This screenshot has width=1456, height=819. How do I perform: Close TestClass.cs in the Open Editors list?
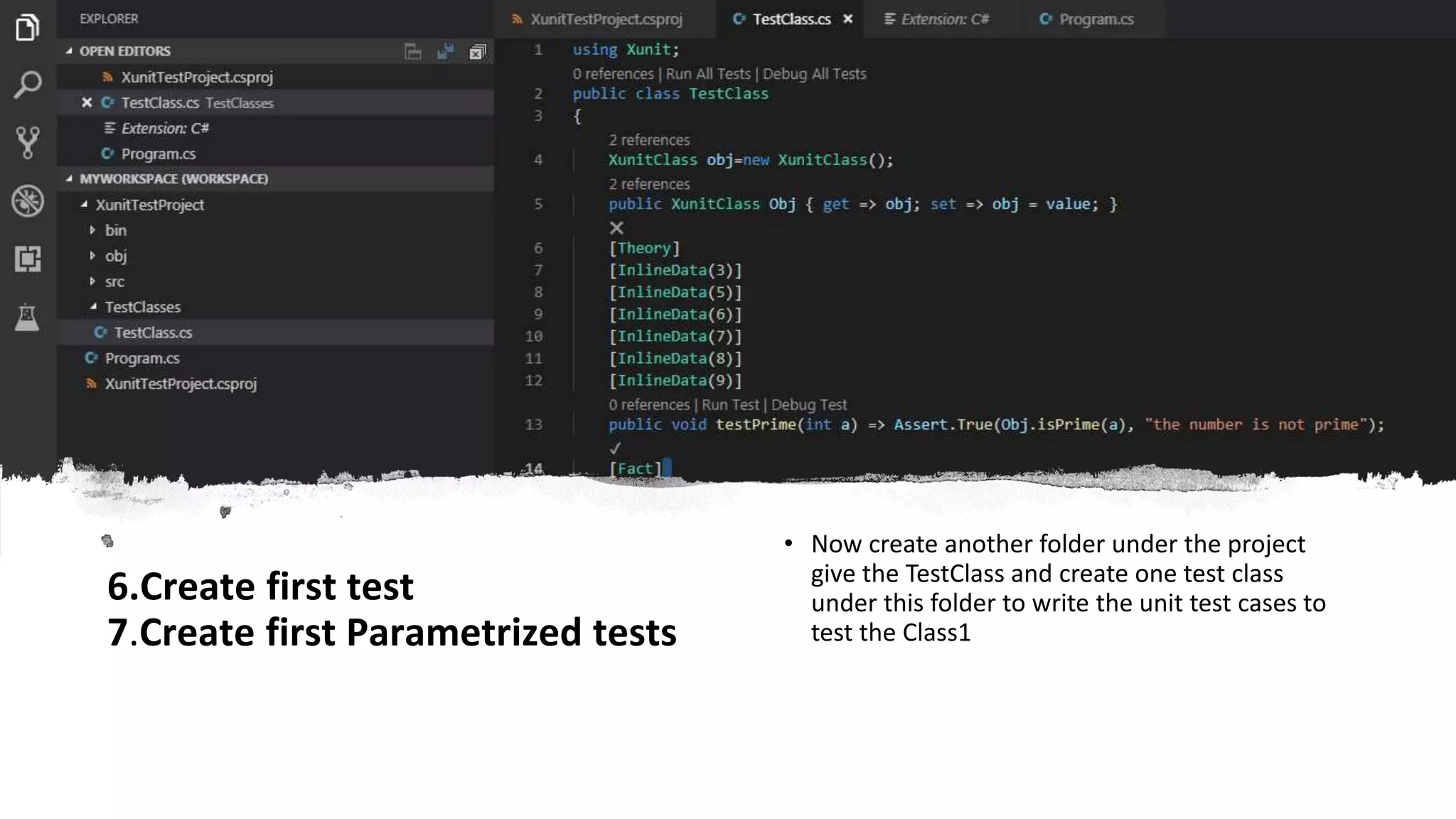[87, 102]
